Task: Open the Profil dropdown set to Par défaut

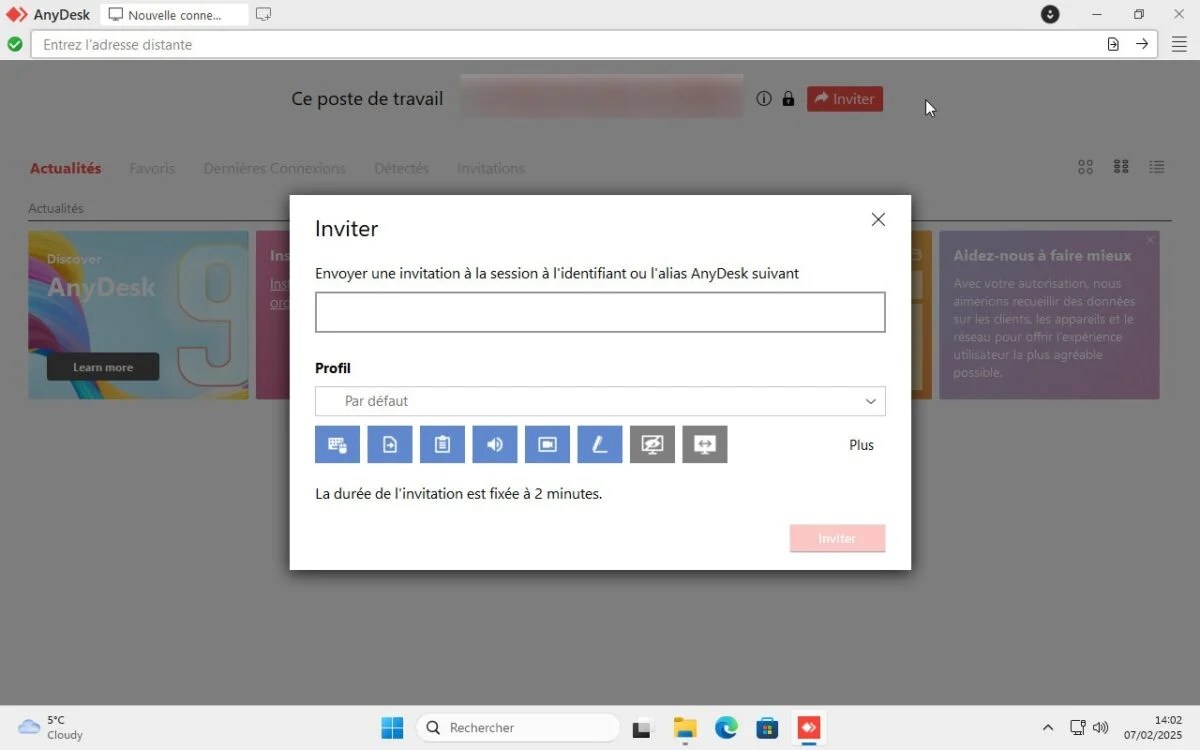Action: 600,401
